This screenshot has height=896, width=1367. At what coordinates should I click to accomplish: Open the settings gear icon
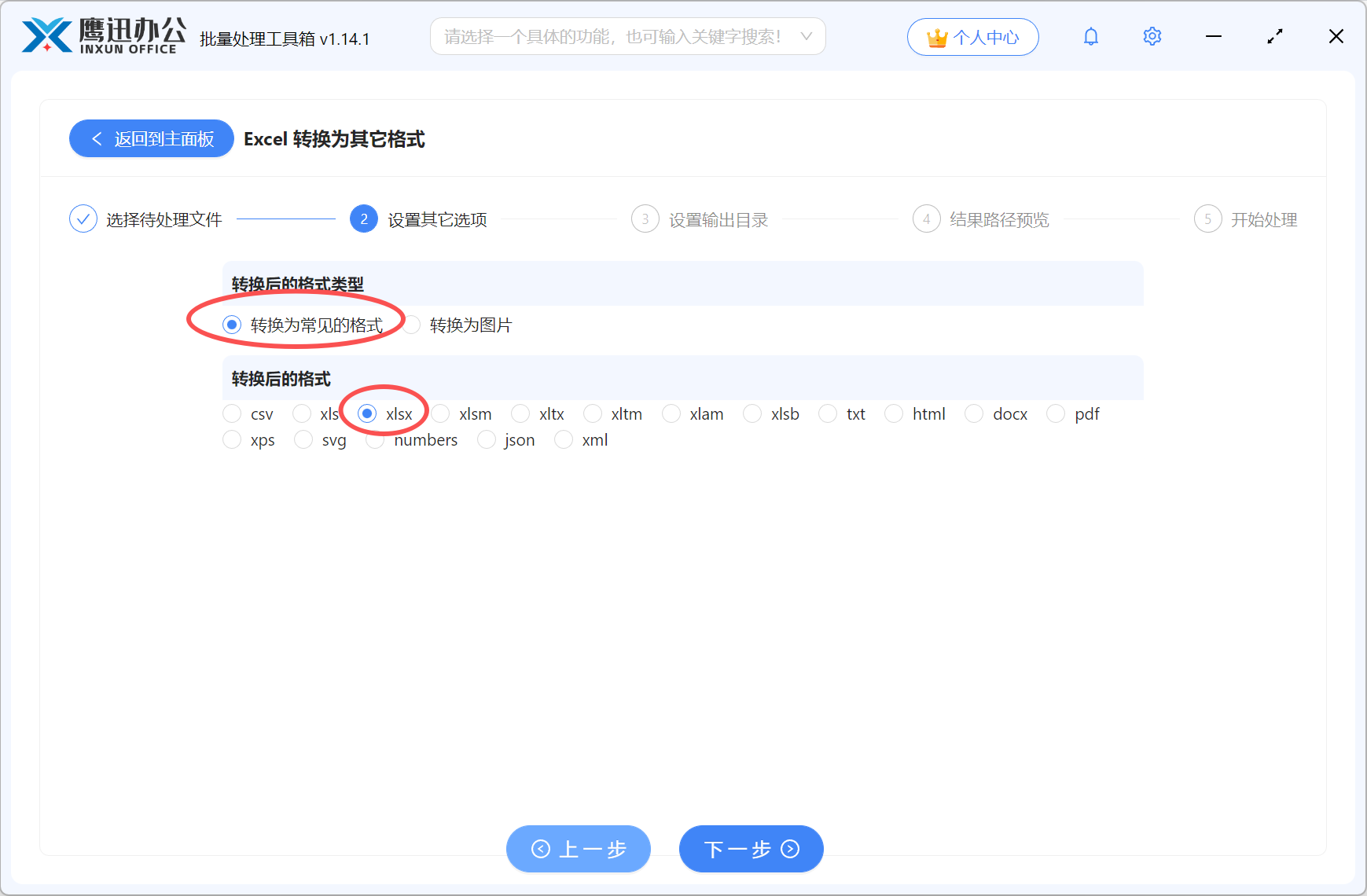pos(1152,36)
